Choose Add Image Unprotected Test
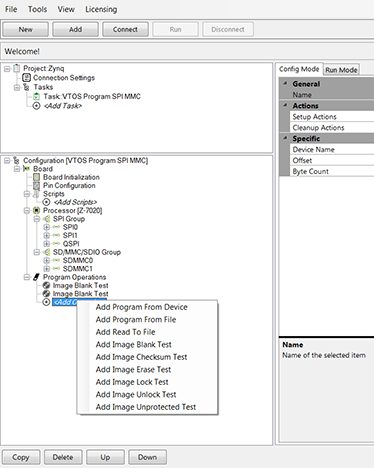 146,407
